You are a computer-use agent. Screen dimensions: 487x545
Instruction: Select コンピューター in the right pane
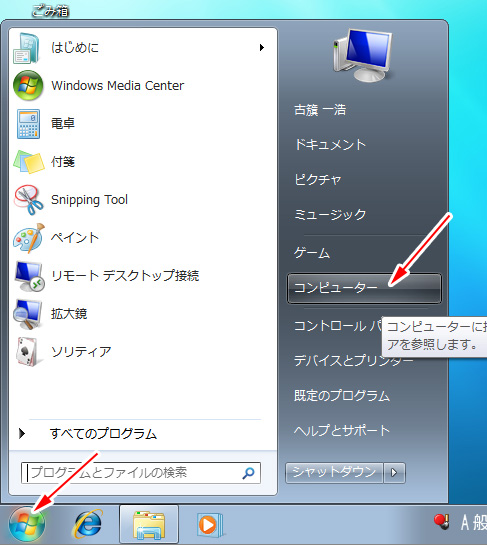pyautogui.click(x=364, y=288)
